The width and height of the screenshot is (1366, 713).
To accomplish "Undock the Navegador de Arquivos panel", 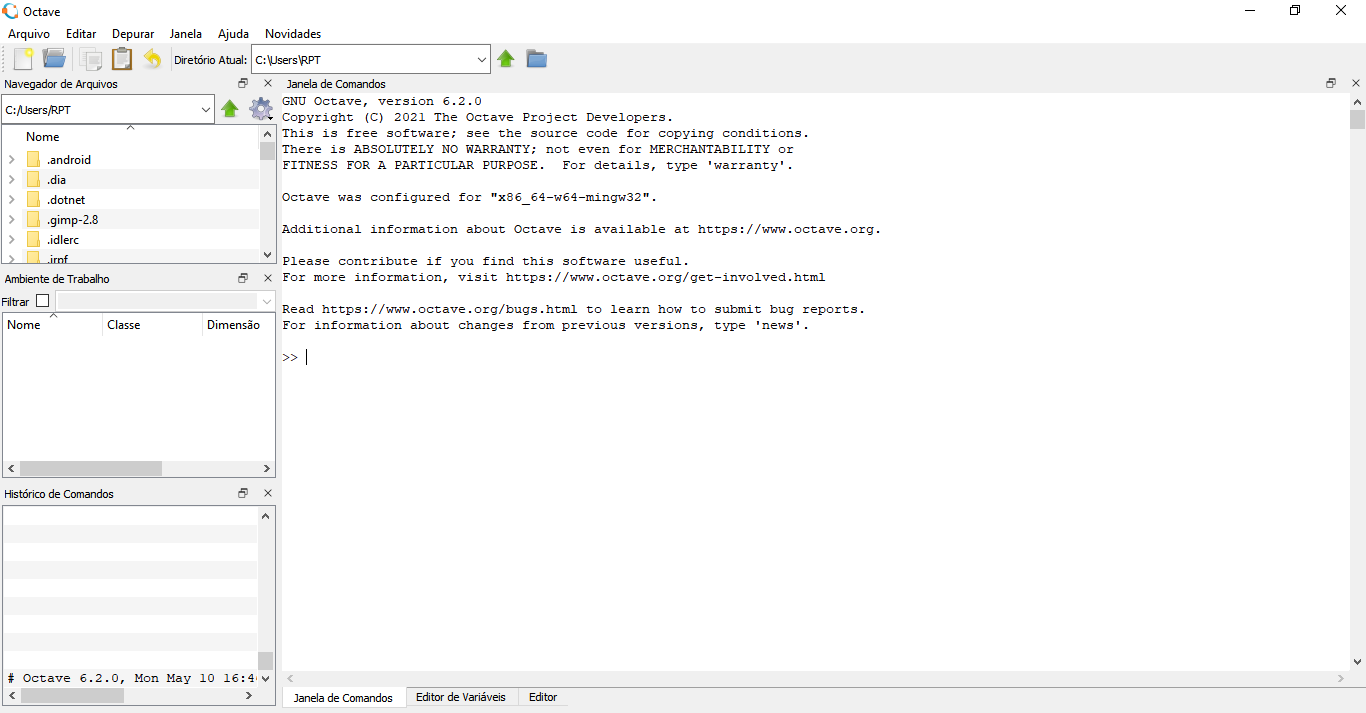I will (243, 84).
